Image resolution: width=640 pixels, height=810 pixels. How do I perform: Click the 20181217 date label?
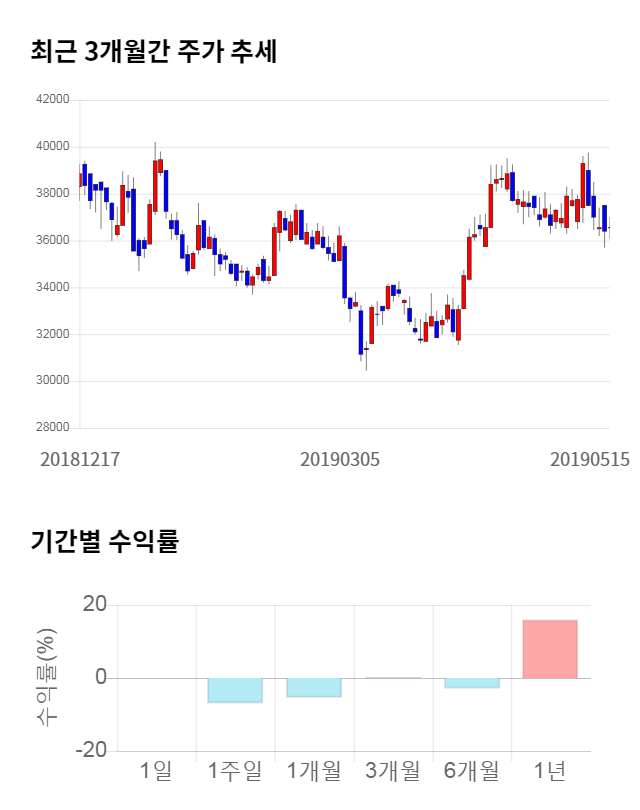[80, 459]
